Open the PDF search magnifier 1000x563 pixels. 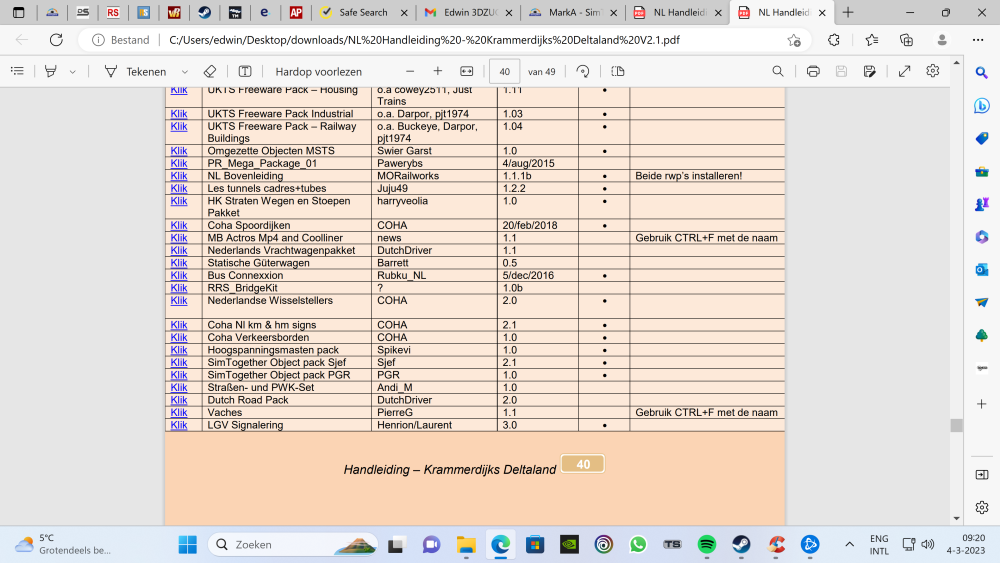[x=778, y=71]
